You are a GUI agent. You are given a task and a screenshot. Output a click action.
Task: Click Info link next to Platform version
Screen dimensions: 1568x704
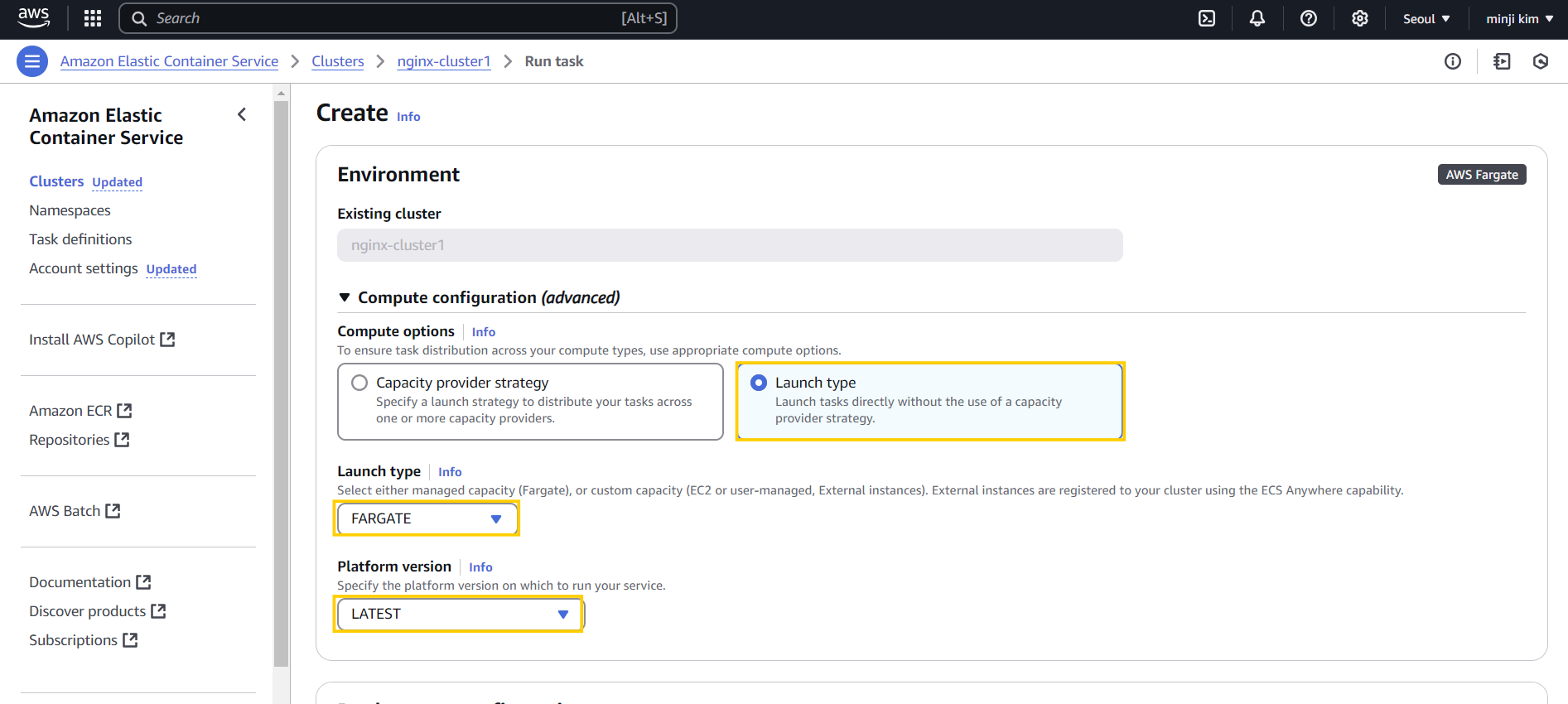tap(480, 567)
